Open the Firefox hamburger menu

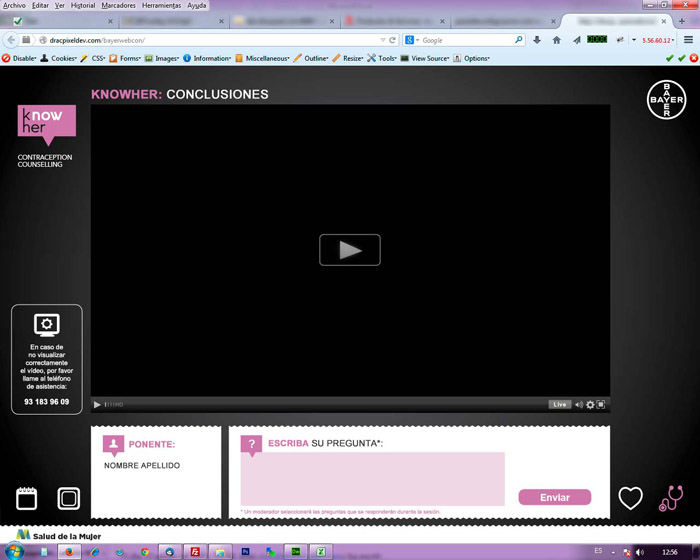pos(688,40)
